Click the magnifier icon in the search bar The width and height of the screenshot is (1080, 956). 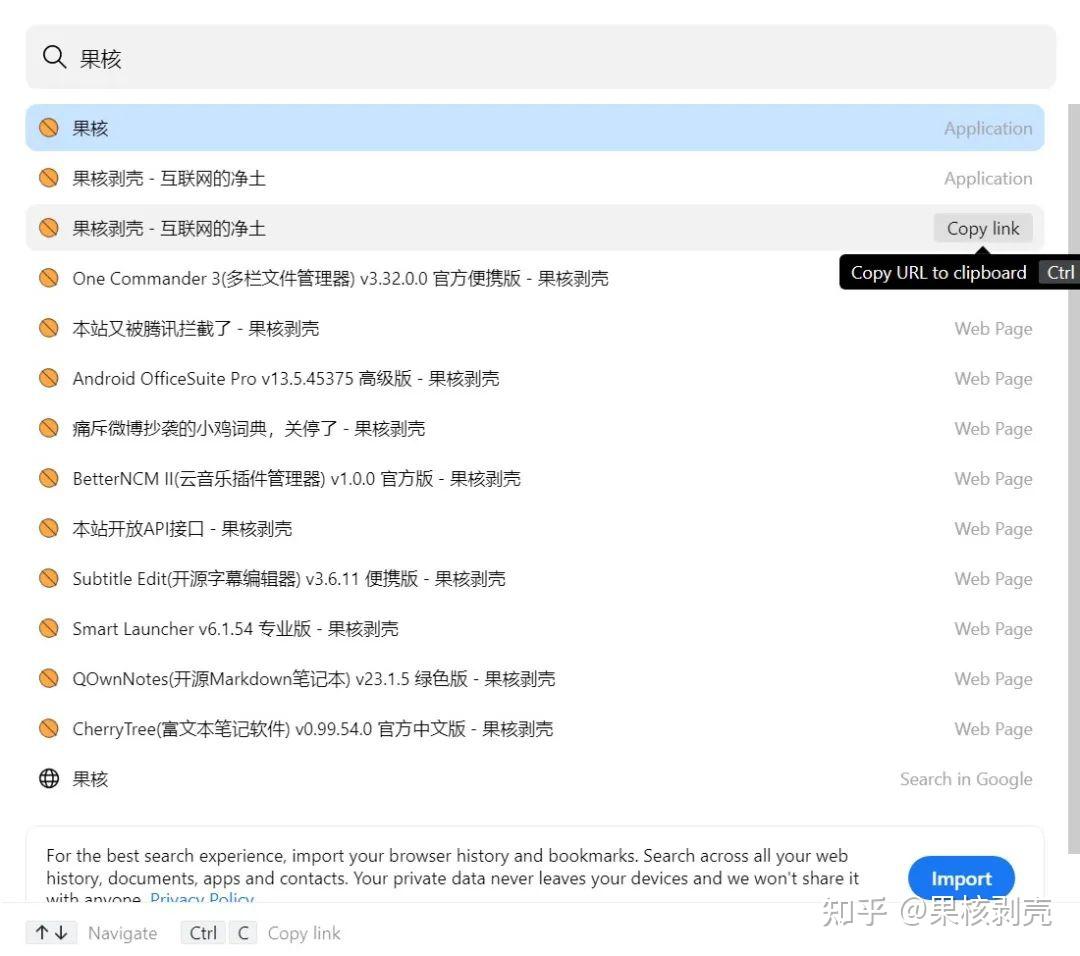tap(54, 57)
